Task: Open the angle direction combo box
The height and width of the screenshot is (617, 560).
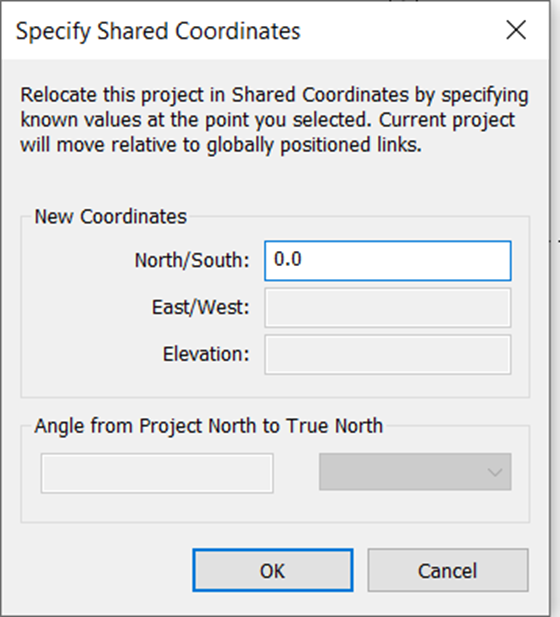Action: 415,471
